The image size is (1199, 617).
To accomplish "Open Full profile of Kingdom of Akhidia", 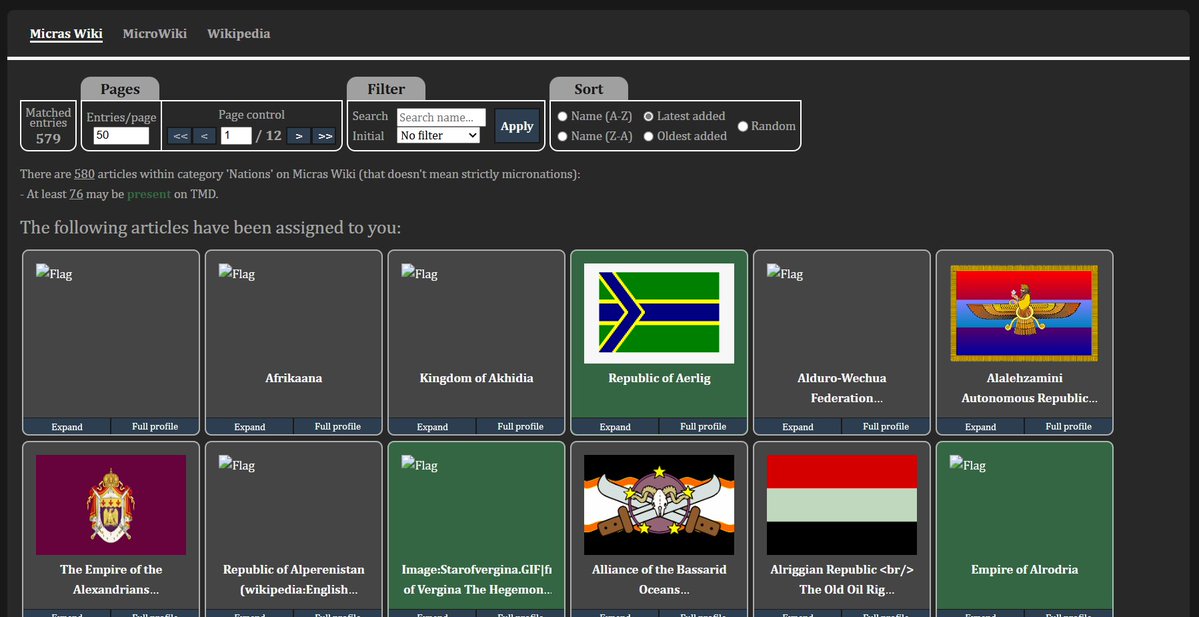I will (520, 426).
